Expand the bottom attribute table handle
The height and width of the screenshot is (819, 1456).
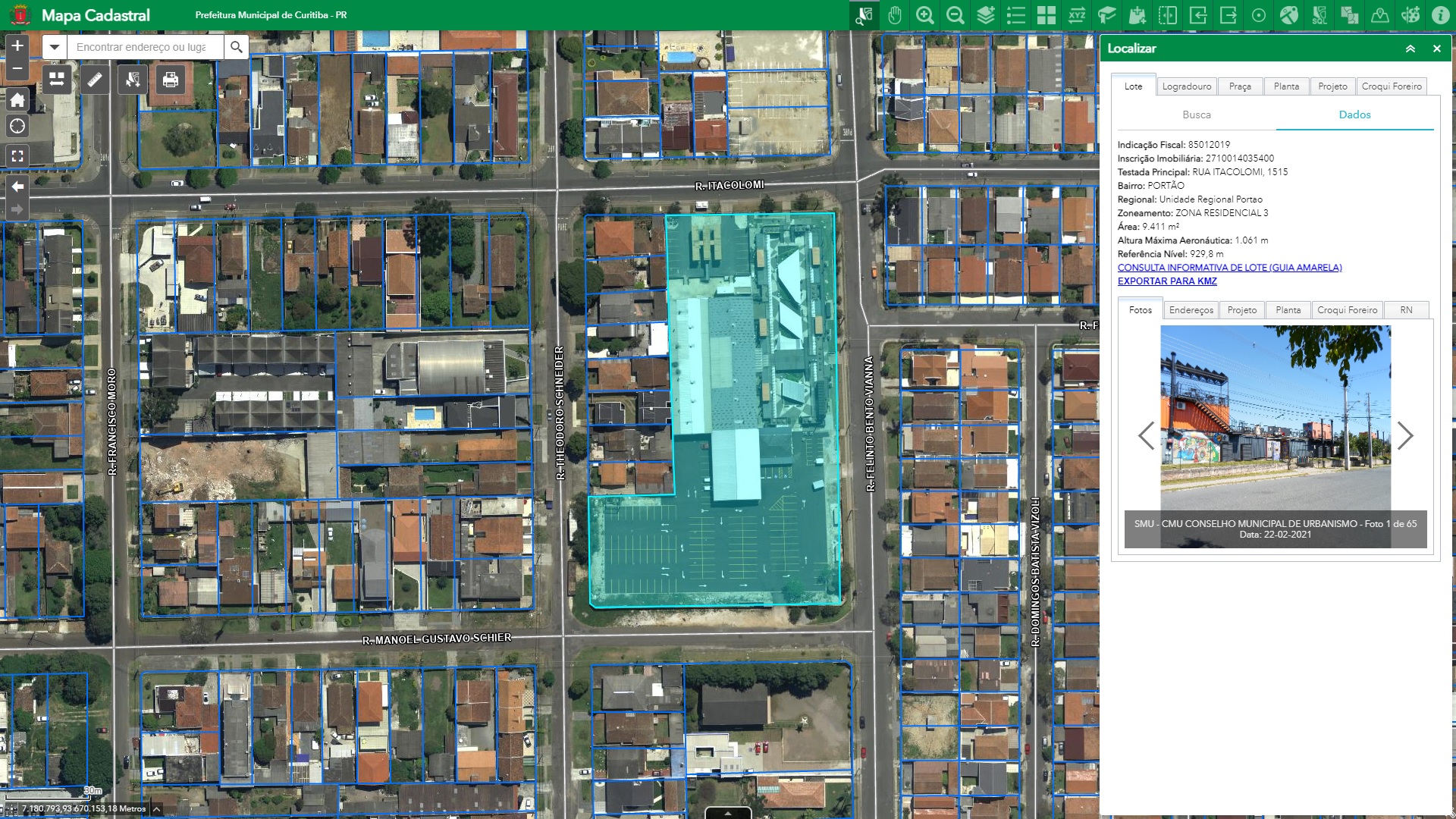tap(728, 813)
